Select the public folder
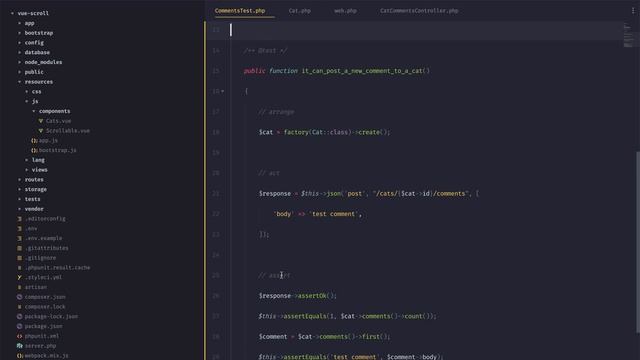The width and height of the screenshot is (640, 360). [34, 72]
